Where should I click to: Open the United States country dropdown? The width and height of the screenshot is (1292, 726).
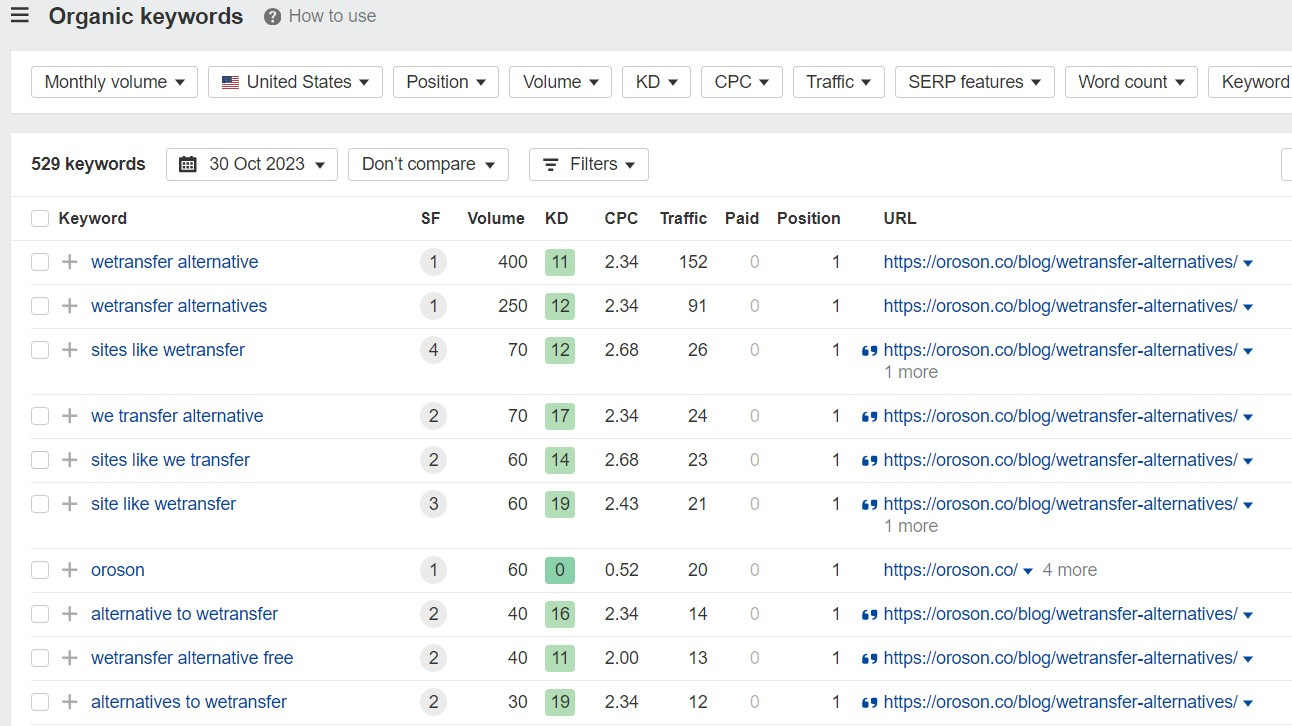point(295,82)
